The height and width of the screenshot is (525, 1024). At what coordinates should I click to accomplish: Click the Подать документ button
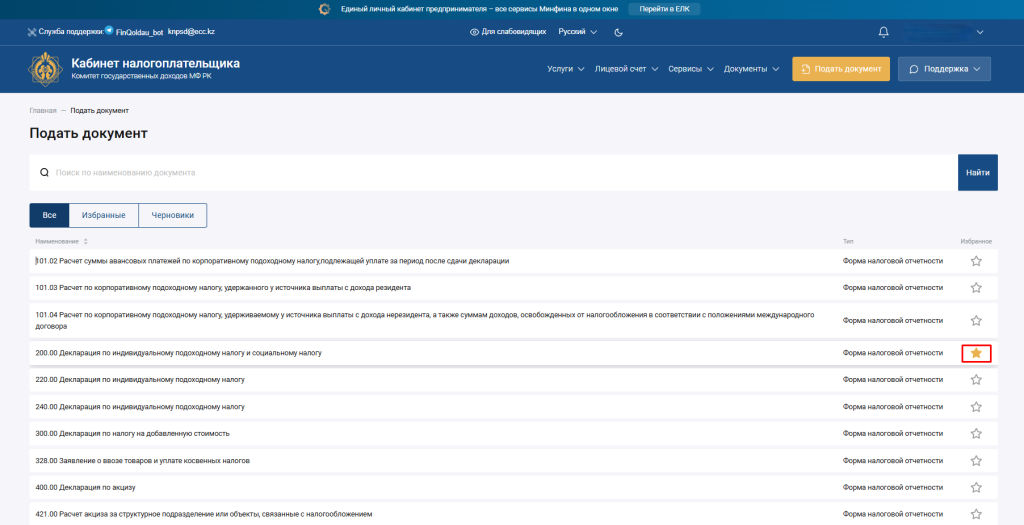coord(840,69)
